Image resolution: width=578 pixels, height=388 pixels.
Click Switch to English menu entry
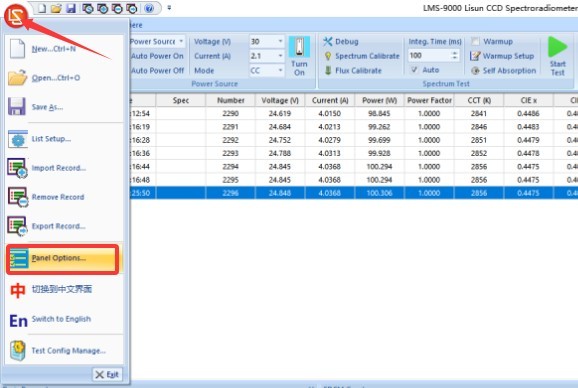pos(65,319)
